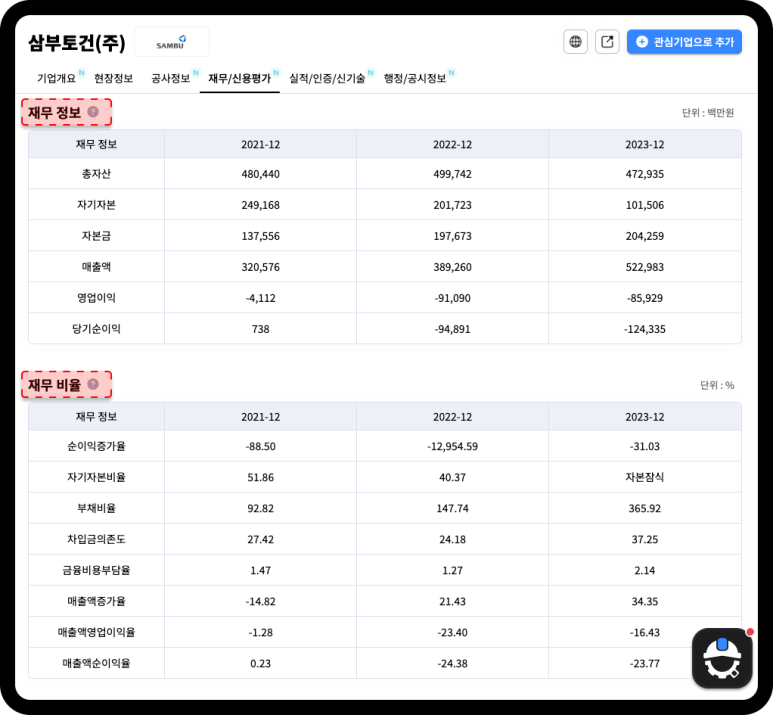Click value -12,954.59 in 순이익증가율 row
The height and width of the screenshot is (715, 773).
point(453,447)
